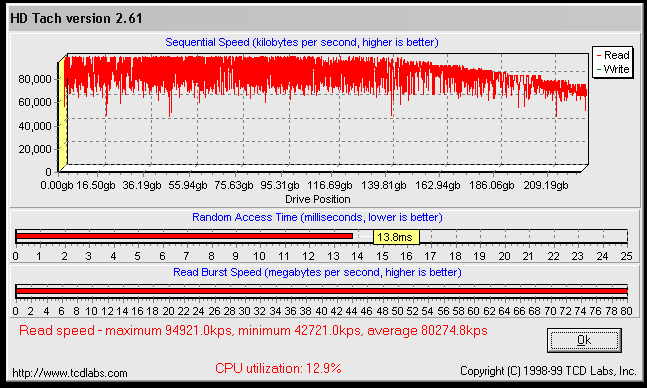Click the Read speed maximum summary line
647x388 pixels.
253,331
